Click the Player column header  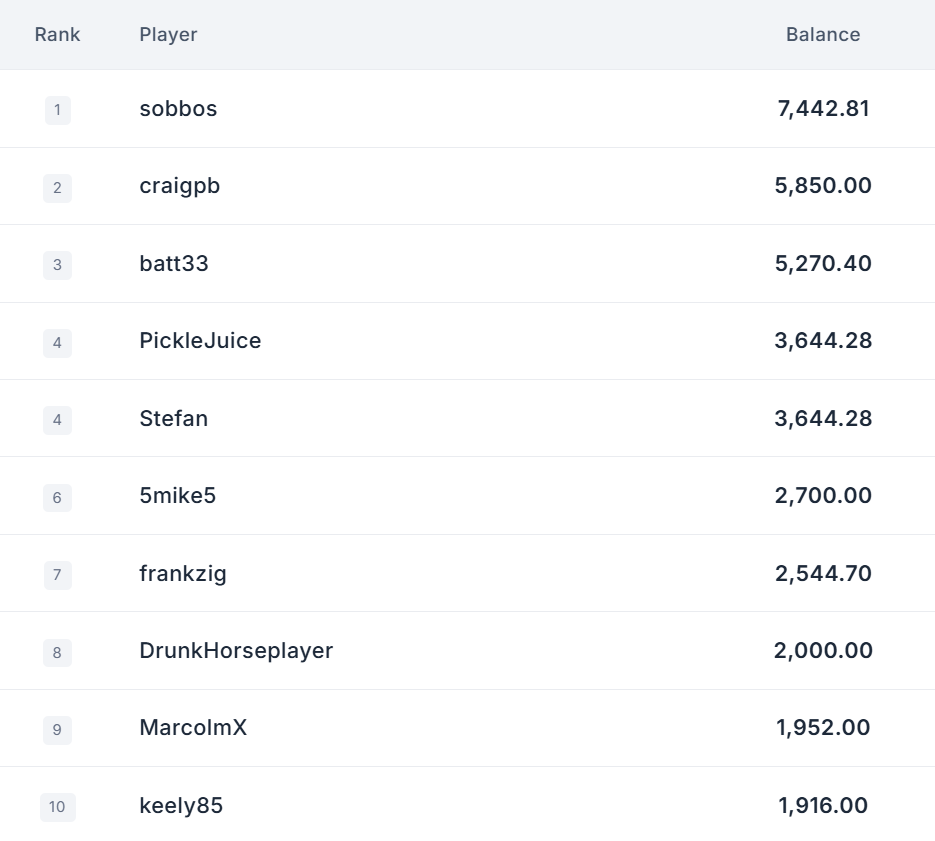168,34
